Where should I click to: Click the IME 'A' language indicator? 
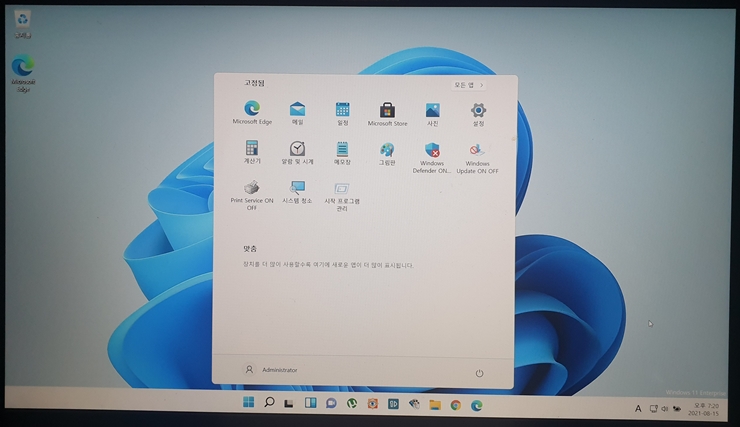[x=638, y=409]
